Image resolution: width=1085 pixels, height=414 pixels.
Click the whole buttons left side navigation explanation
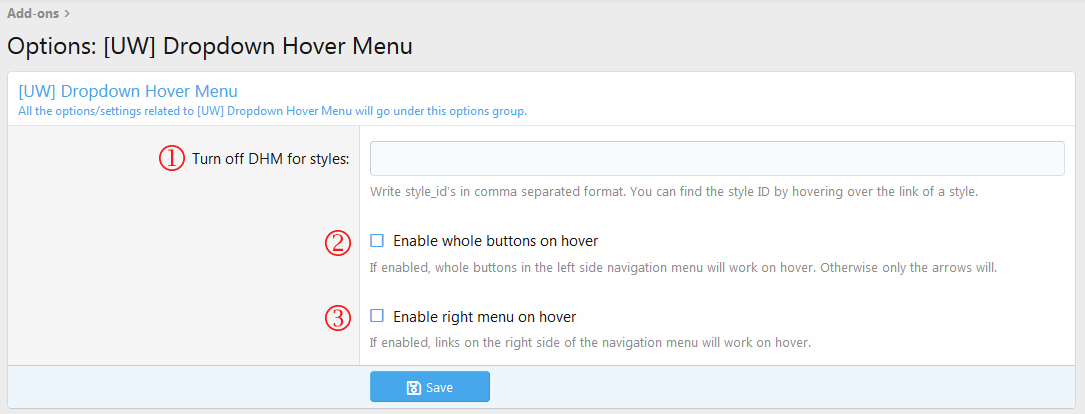coord(683,267)
